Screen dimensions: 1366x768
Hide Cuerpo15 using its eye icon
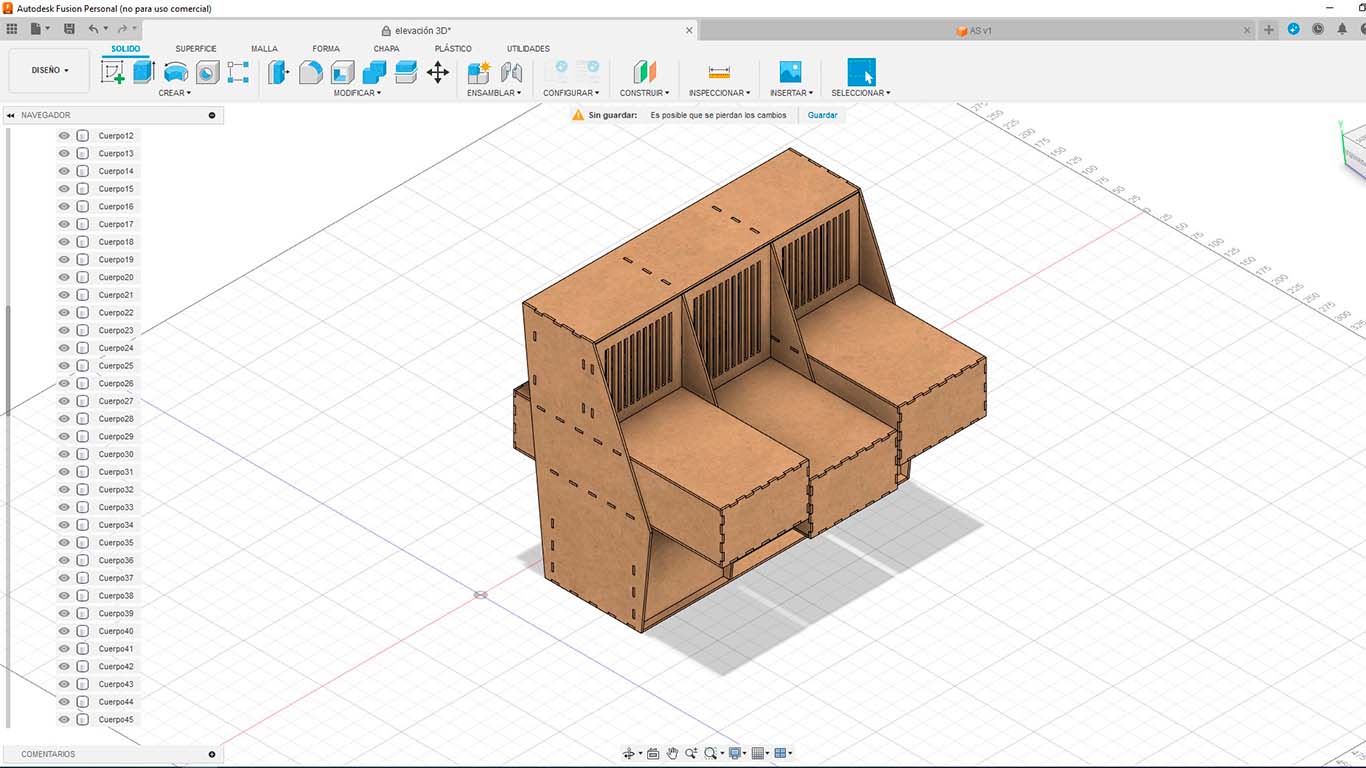point(64,189)
